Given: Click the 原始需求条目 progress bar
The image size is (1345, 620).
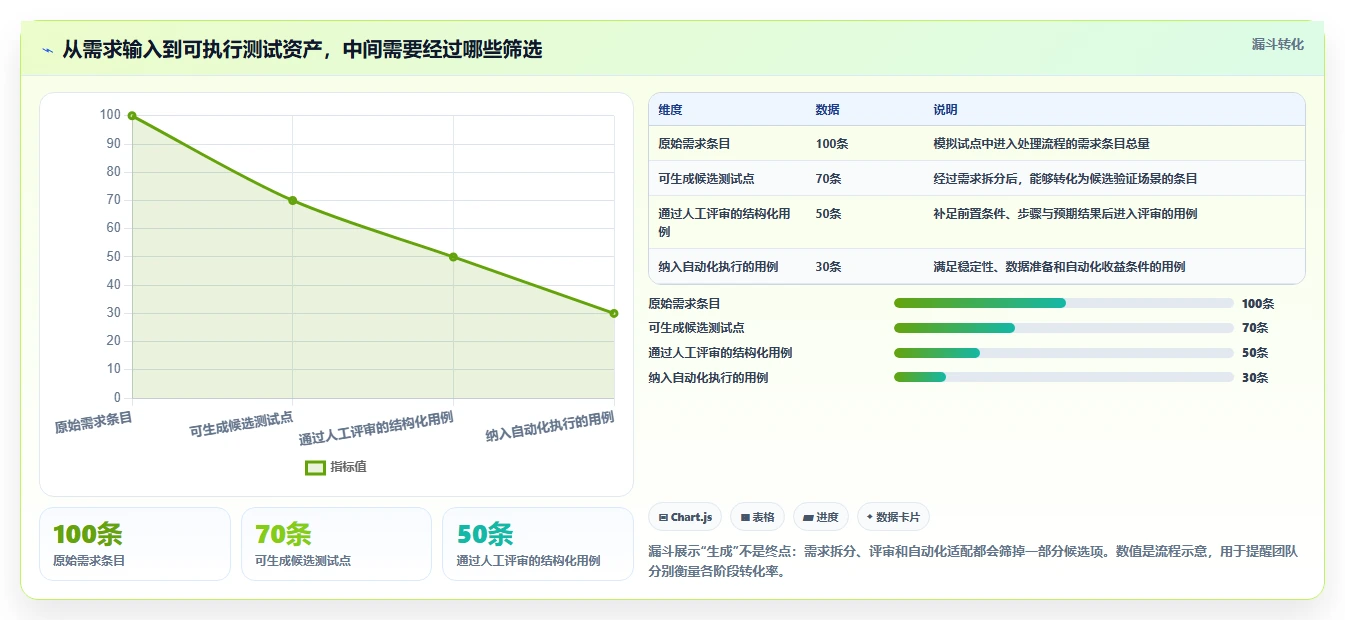Looking at the screenshot, I should (x=1063, y=303).
